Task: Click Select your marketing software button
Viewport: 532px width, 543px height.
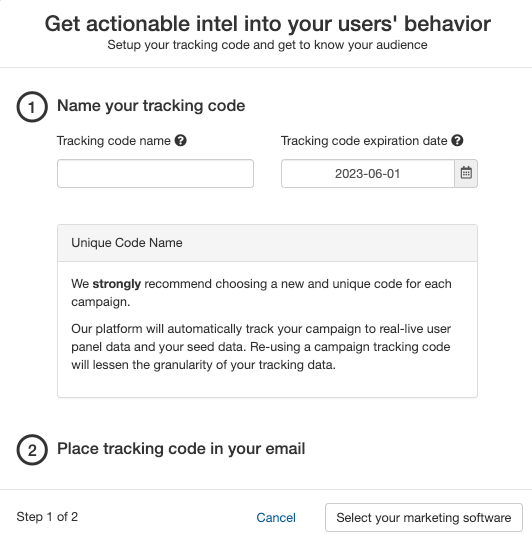Action: (424, 518)
